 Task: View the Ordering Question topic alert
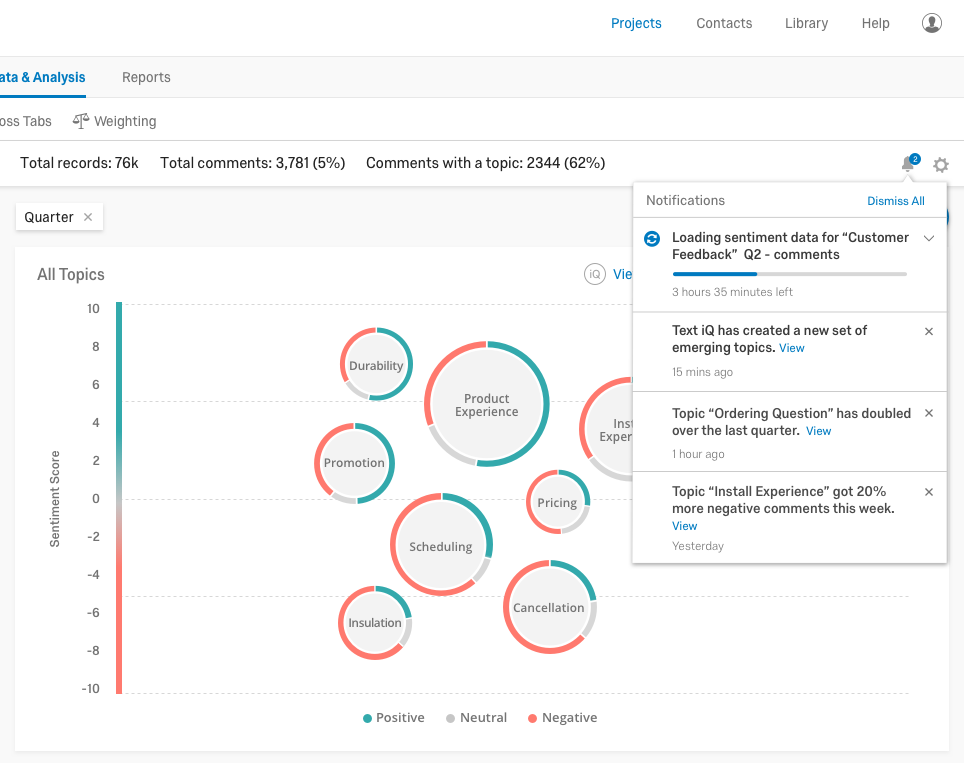[x=818, y=431]
